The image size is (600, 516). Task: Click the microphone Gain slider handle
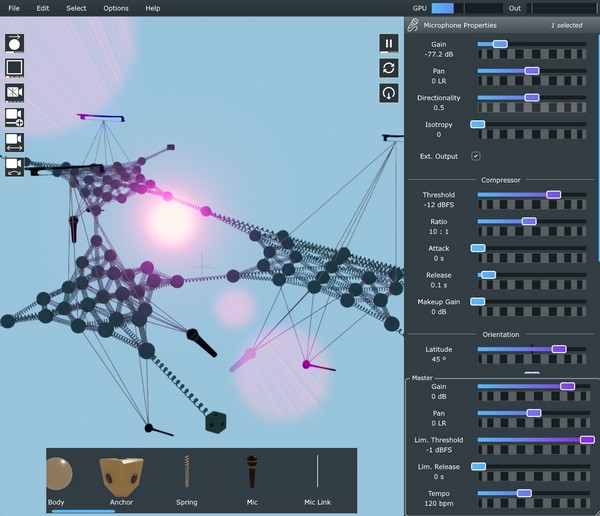click(x=500, y=44)
